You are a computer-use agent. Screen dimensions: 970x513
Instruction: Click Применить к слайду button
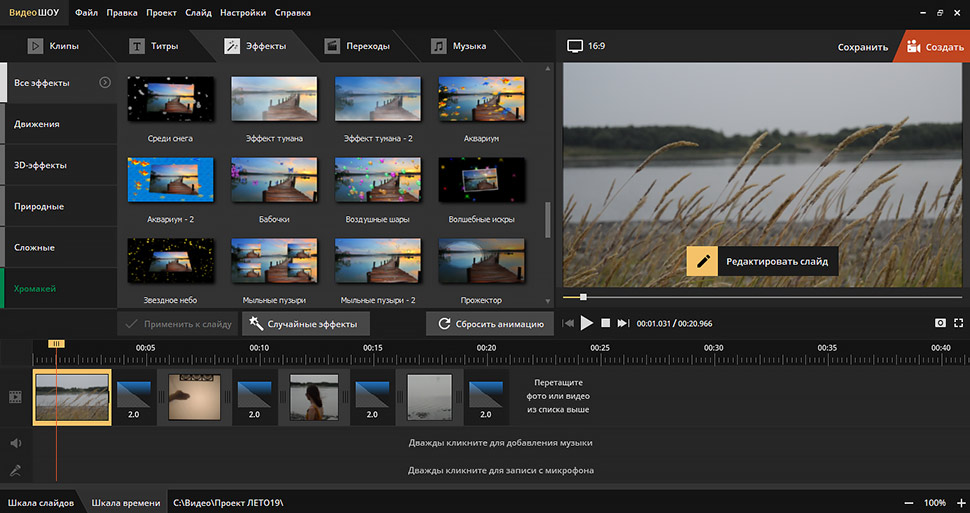point(178,324)
